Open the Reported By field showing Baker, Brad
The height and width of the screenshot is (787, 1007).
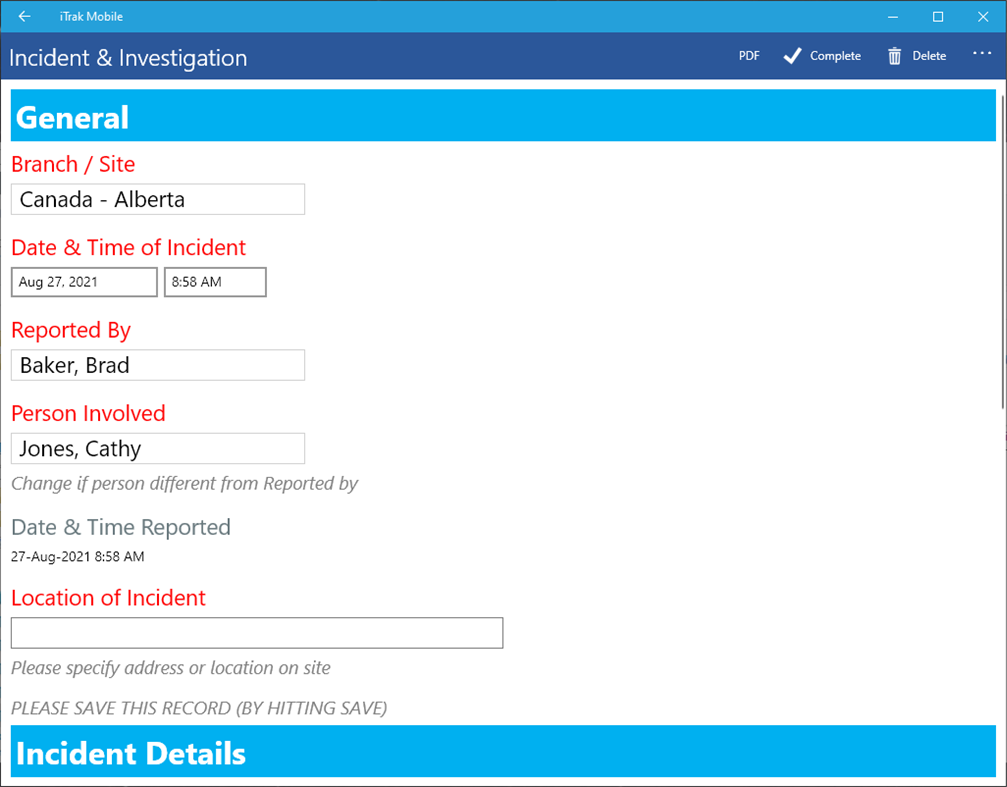157,364
